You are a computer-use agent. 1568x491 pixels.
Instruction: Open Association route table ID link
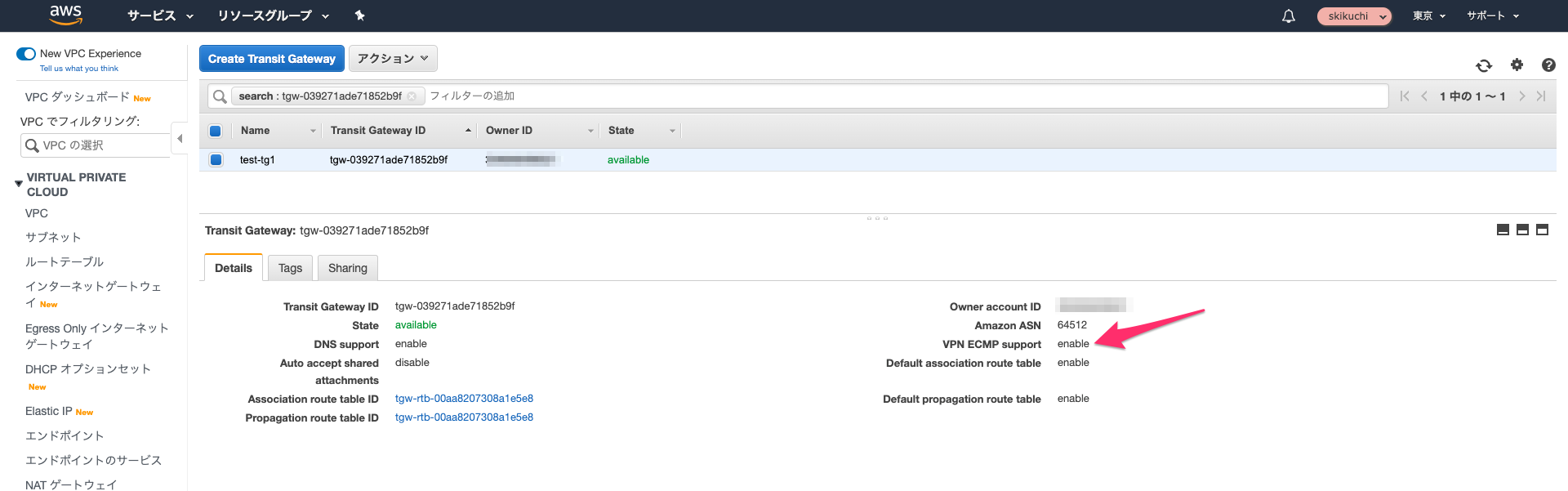click(x=464, y=399)
